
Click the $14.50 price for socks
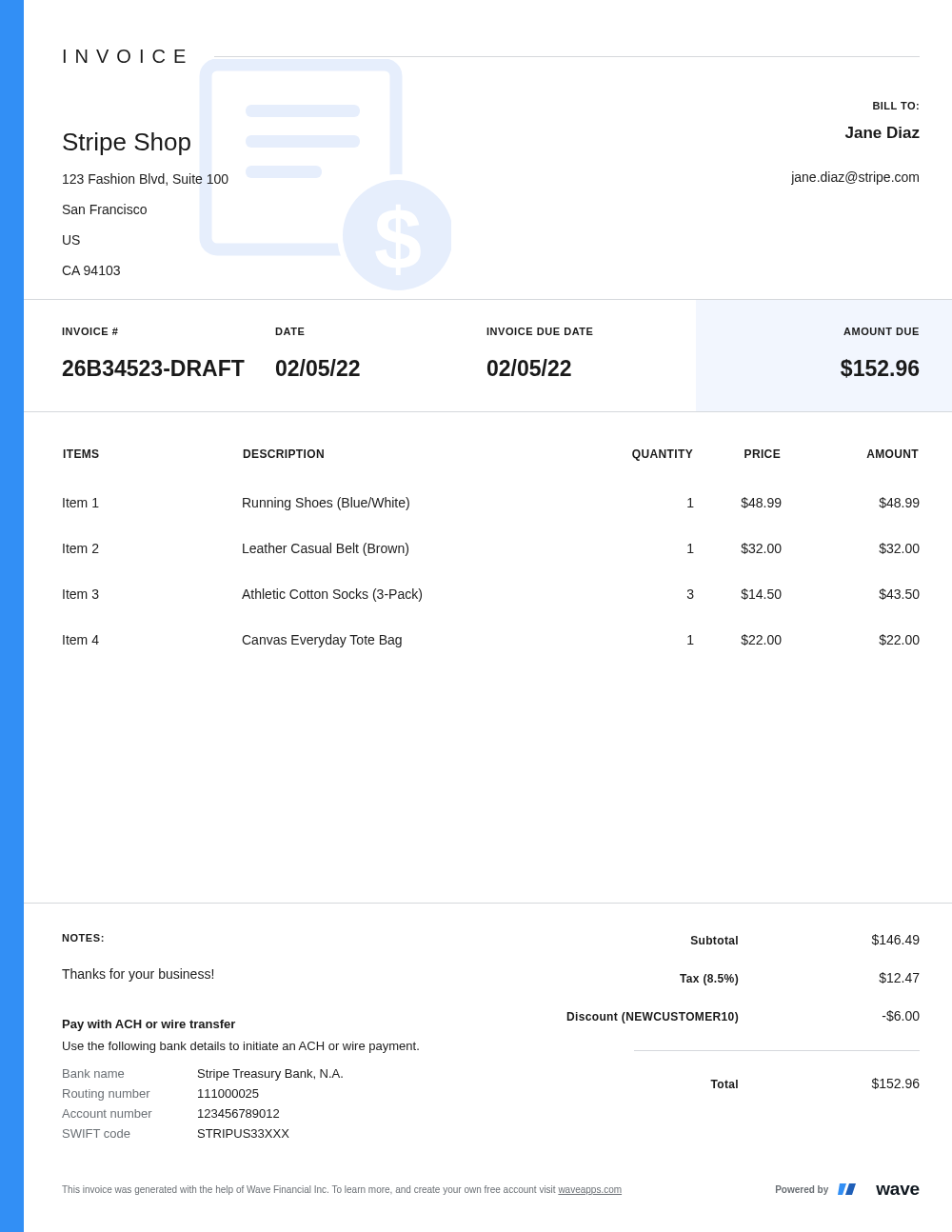click(x=761, y=594)
